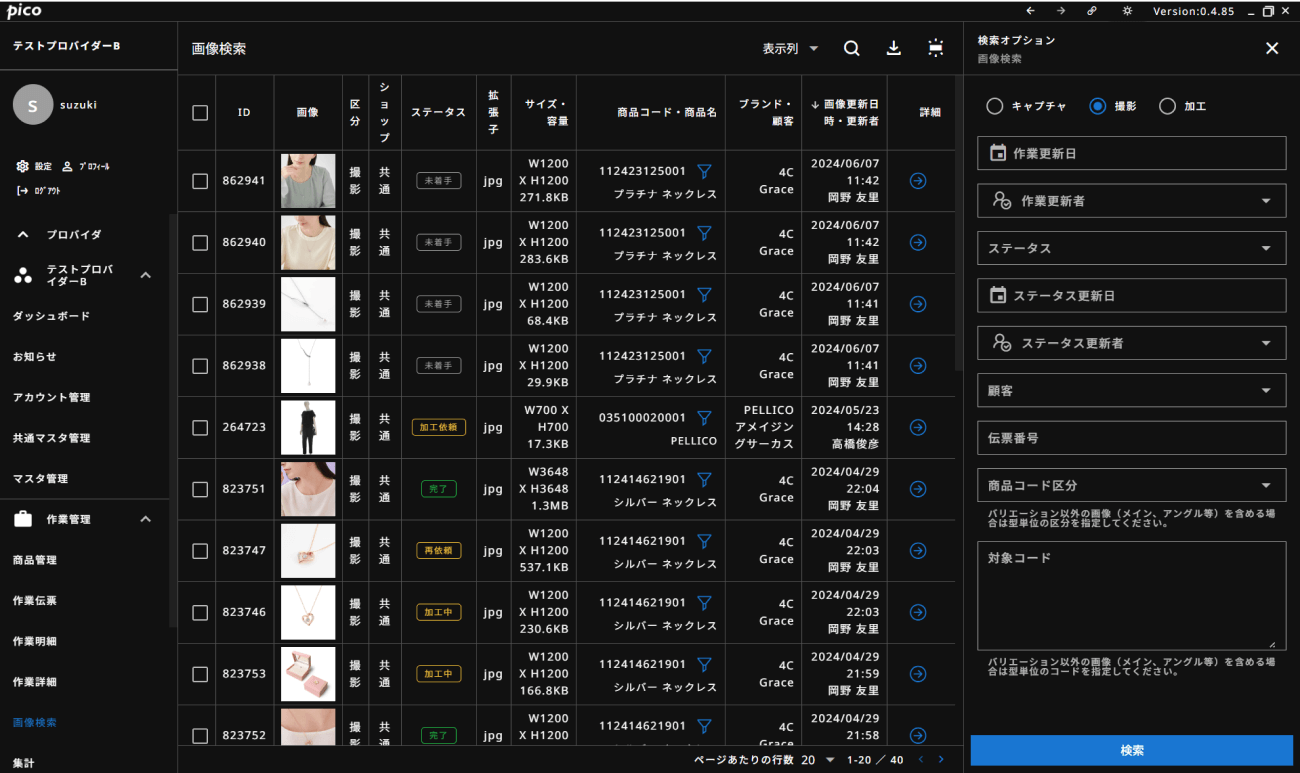Click the blue 検索 button

tap(1131, 750)
